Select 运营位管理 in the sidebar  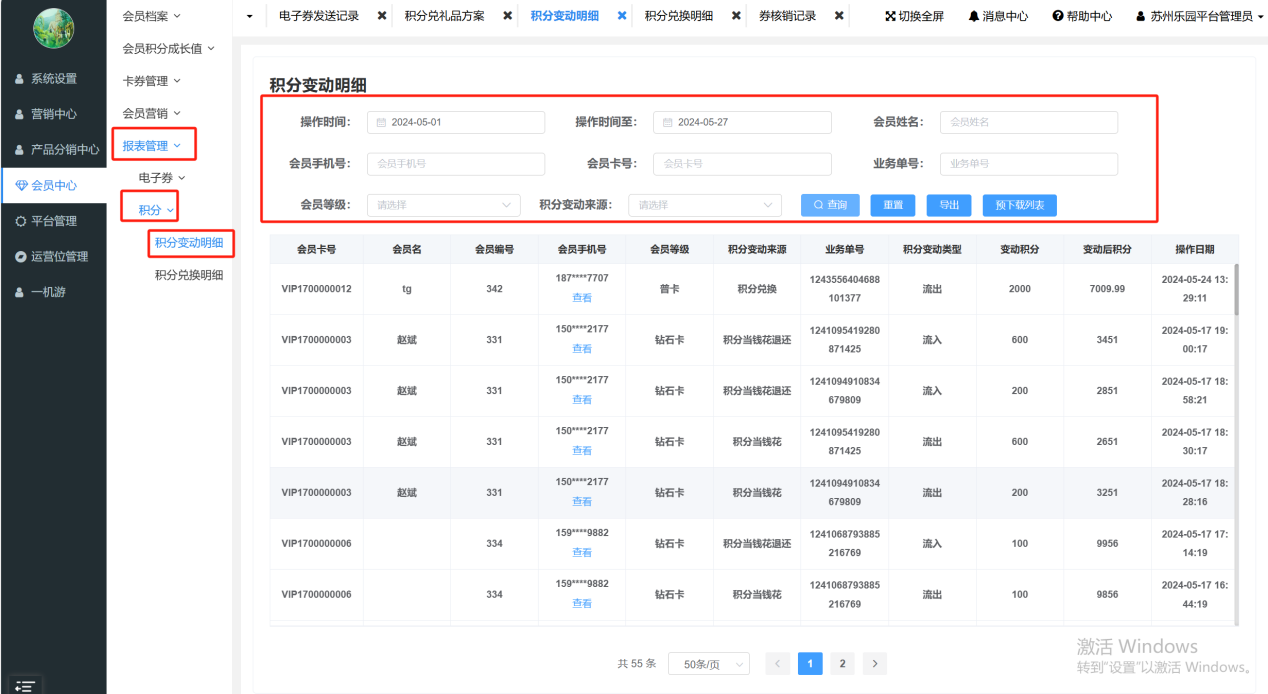[x=59, y=257]
